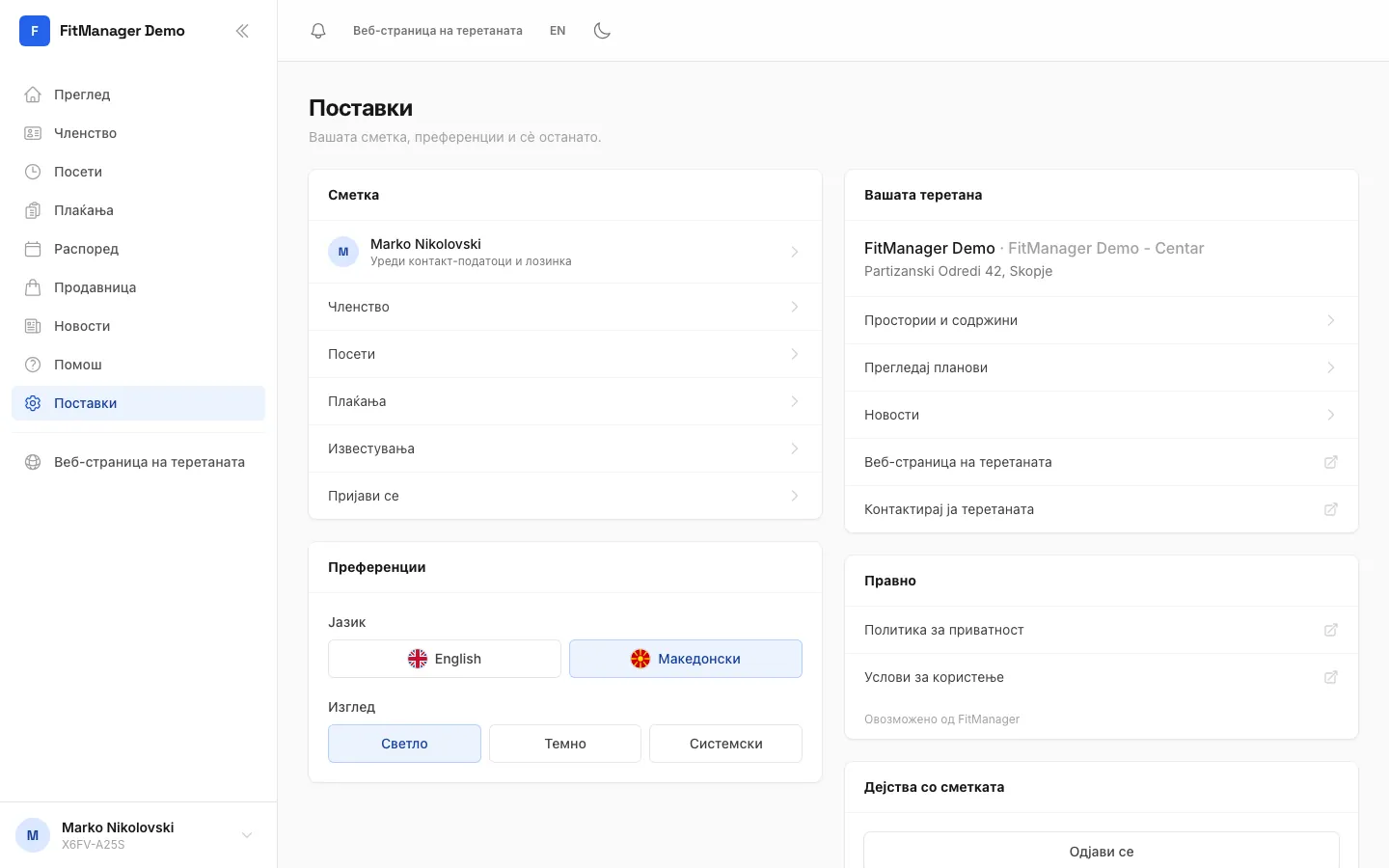Click external link icon beside Веб-страница на теретаната row
The height and width of the screenshot is (868, 1389).
pyautogui.click(x=1331, y=462)
